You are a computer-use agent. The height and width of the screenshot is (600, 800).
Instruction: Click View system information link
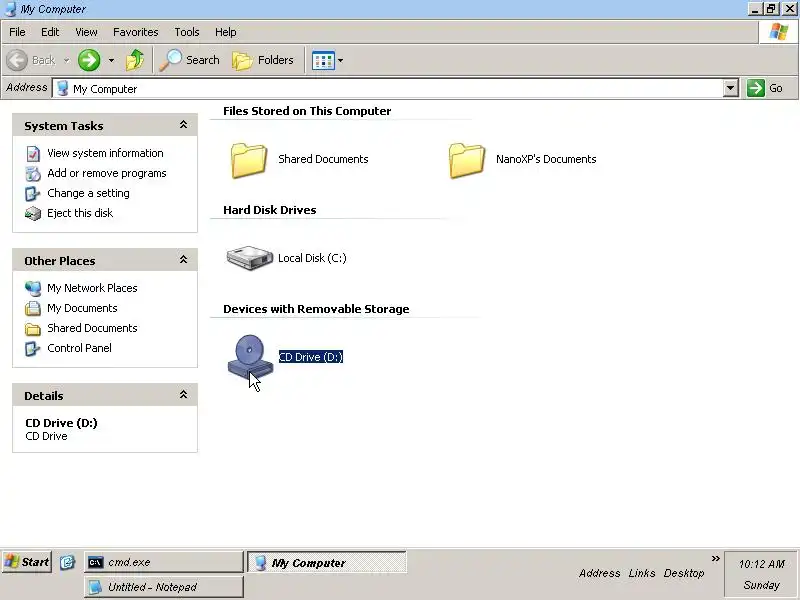(105, 153)
